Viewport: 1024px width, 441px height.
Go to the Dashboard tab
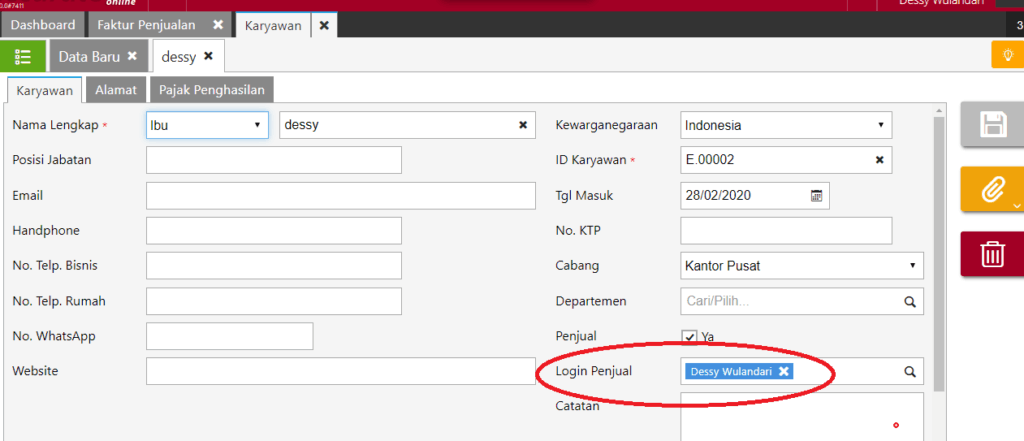click(43, 24)
